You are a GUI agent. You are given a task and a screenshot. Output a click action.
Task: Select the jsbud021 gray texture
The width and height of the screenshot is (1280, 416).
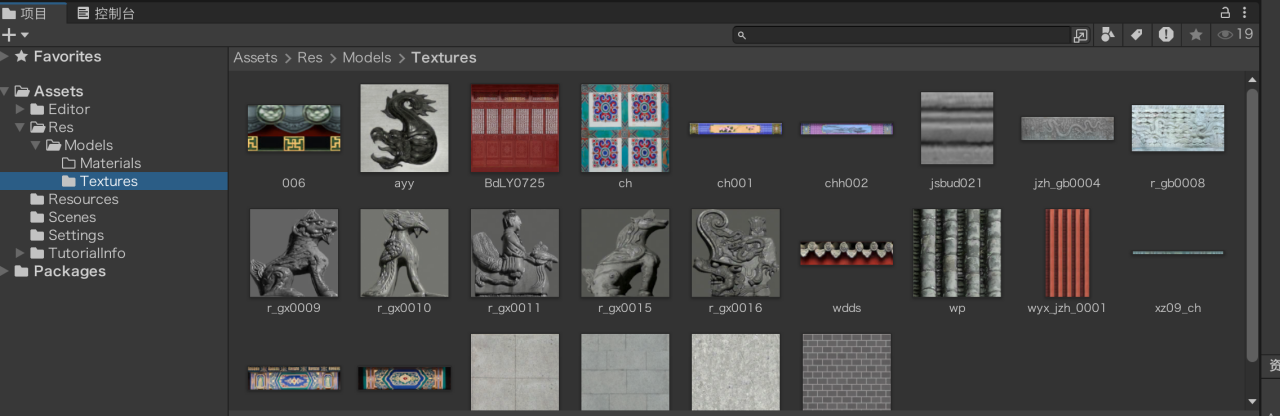957,128
